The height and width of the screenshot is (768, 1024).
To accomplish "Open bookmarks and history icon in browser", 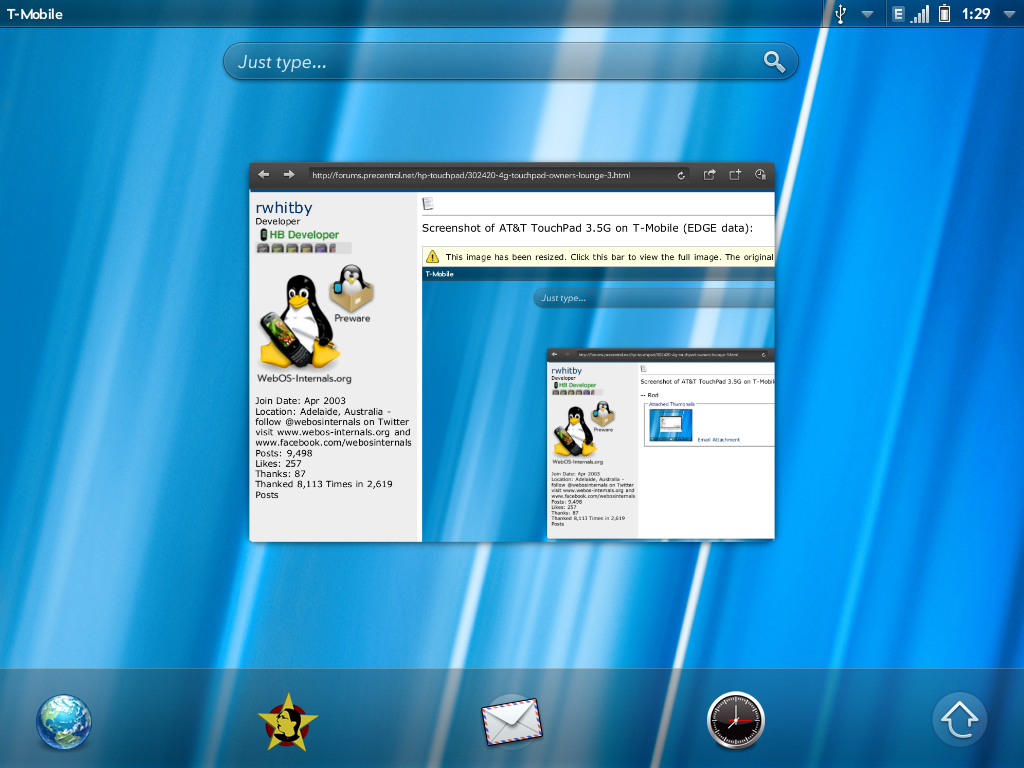I will pyautogui.click(x=761, y=174).
